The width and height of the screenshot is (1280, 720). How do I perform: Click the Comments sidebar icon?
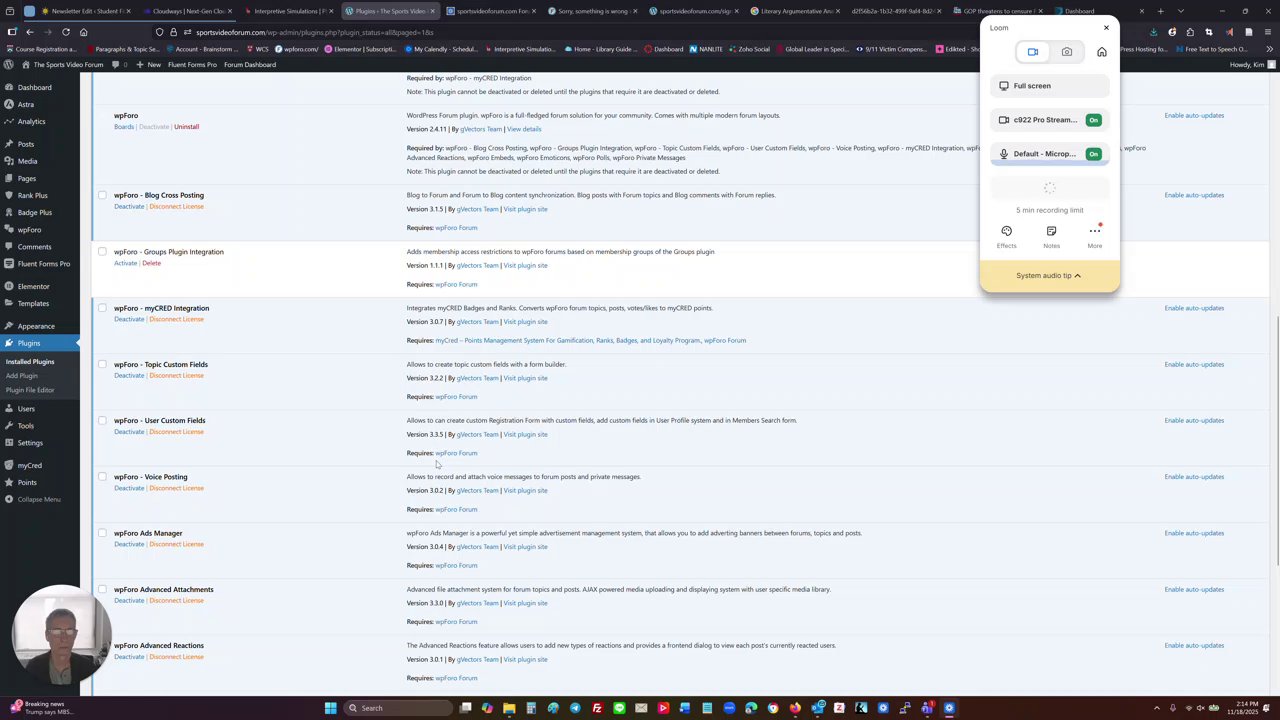[x=9, y=247]
